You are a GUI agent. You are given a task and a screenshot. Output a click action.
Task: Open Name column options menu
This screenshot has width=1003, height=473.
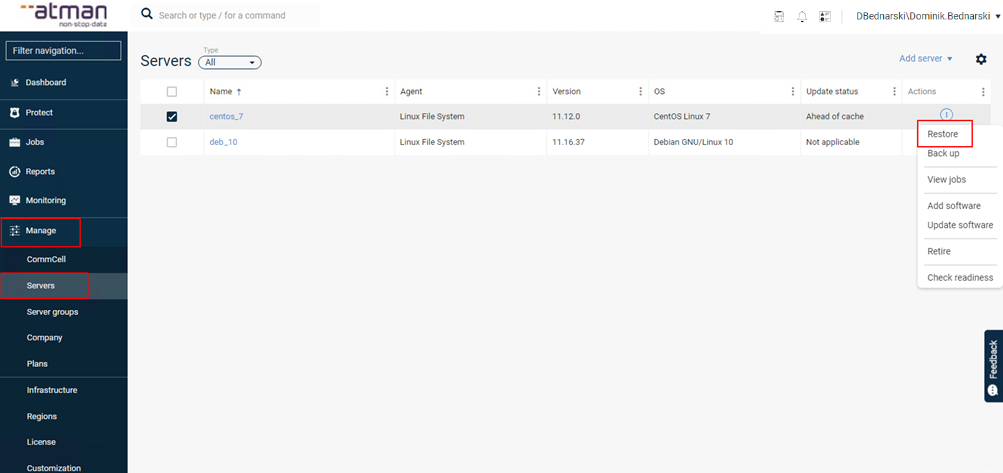pos(386,92)
